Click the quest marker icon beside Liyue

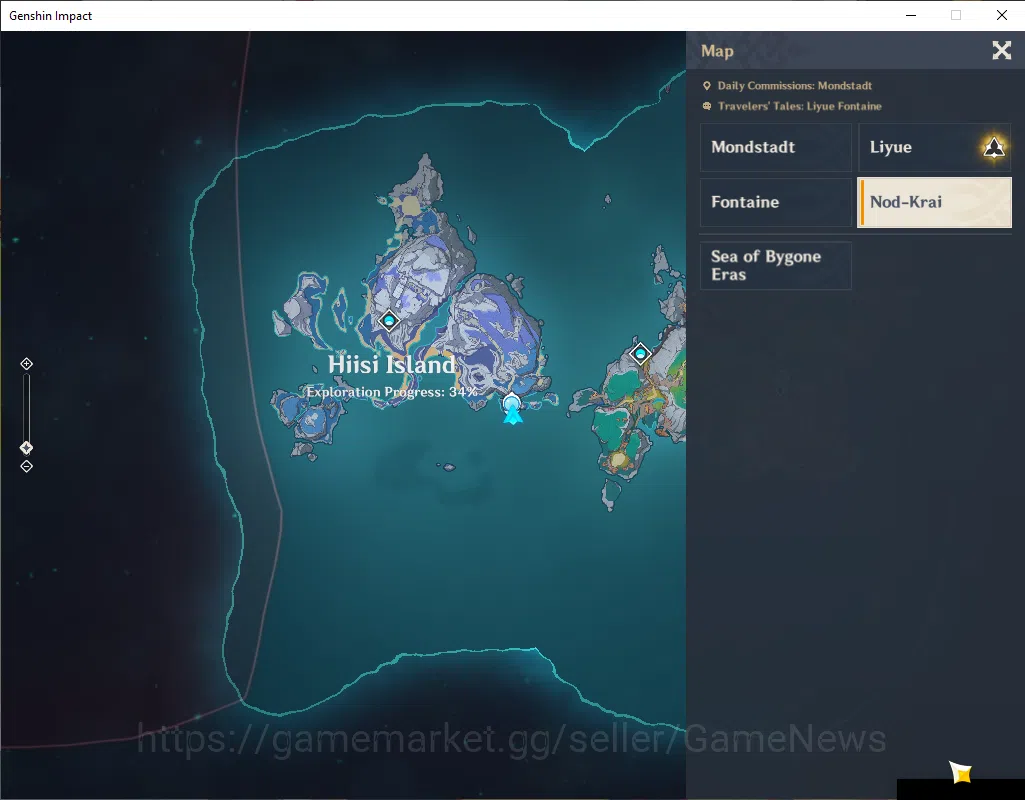[994, 147]
